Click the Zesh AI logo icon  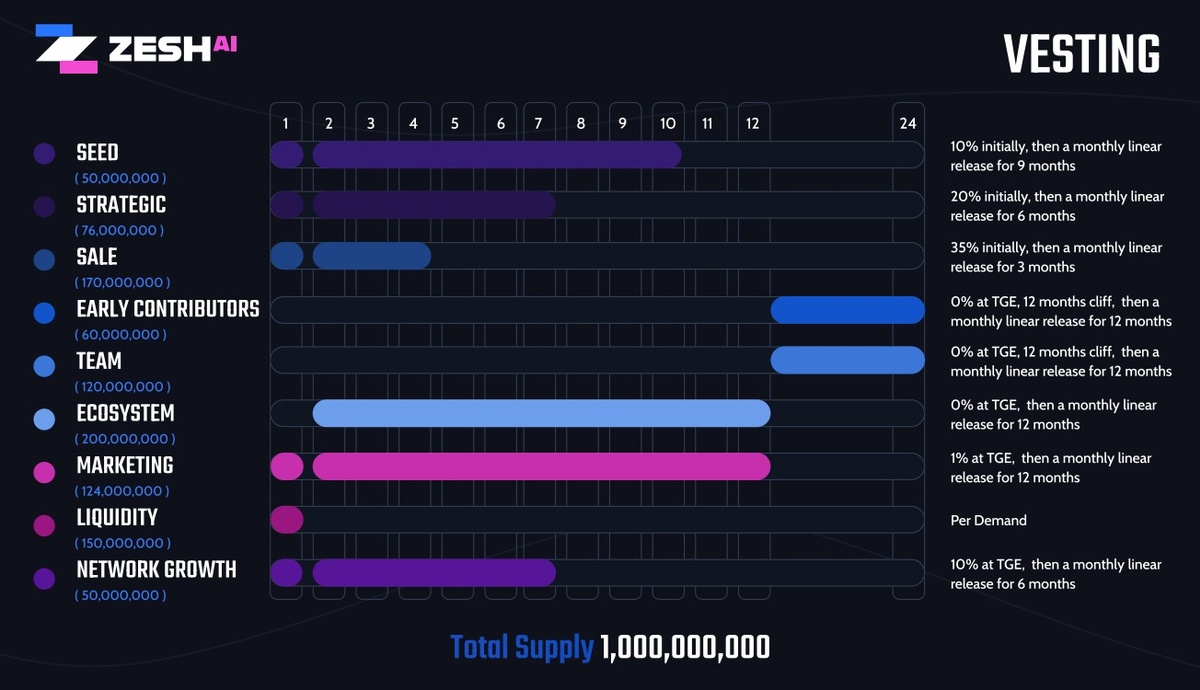66,48
